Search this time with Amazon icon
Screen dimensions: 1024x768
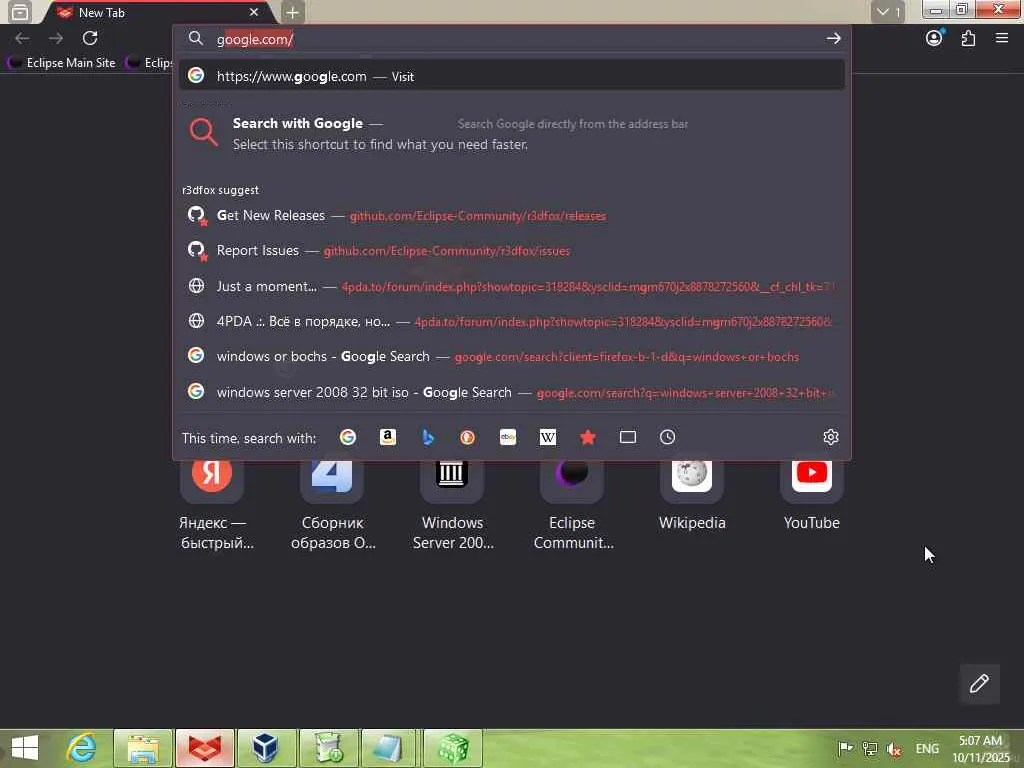pyautogui.click(x=388, y=437)
